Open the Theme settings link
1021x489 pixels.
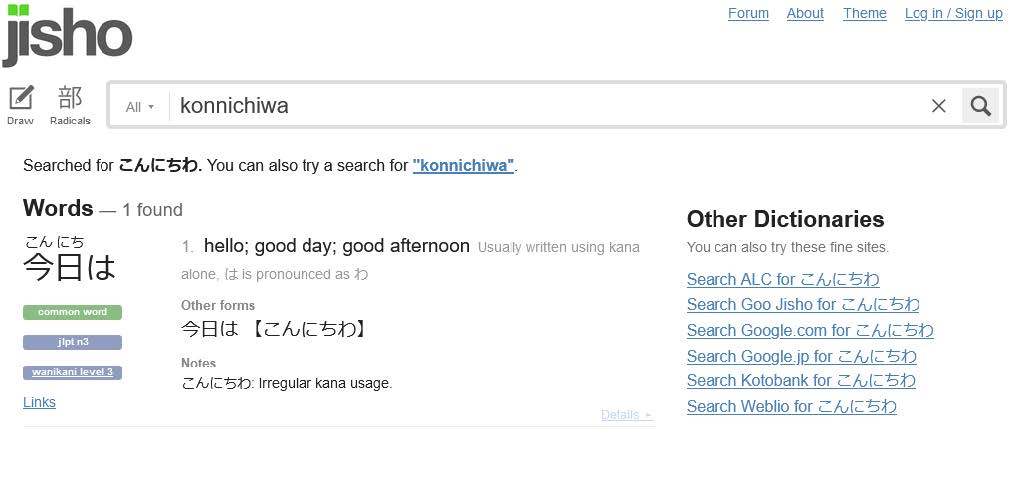pos(865,14)
